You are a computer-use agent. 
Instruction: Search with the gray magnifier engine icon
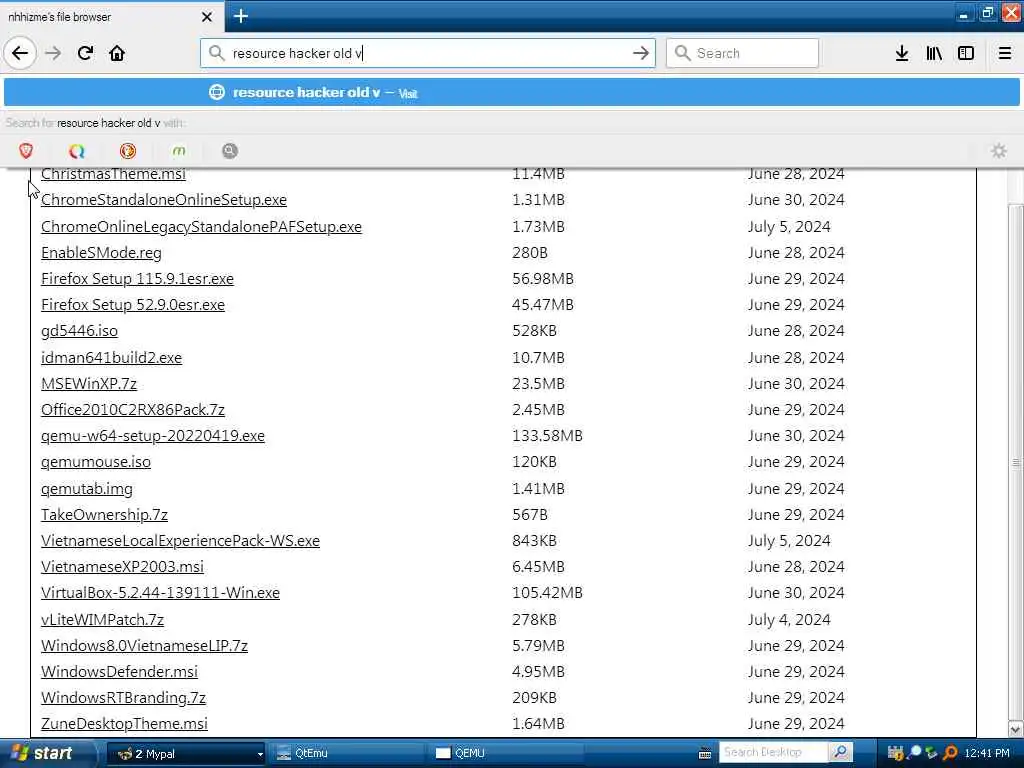(x=230, y=151)
